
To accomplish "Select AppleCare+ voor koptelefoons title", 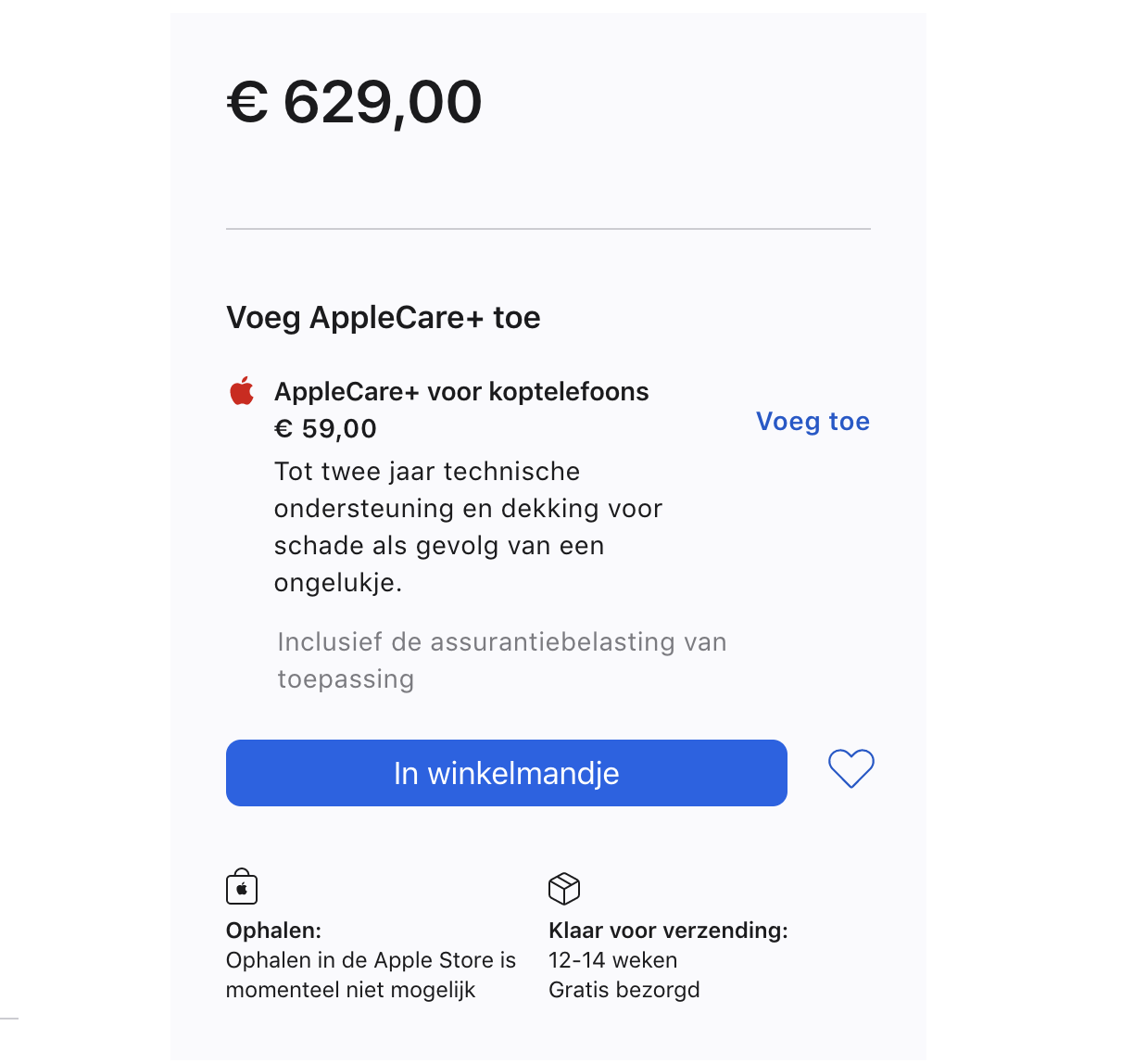I will pyautogui.click(x=461, y=392).
